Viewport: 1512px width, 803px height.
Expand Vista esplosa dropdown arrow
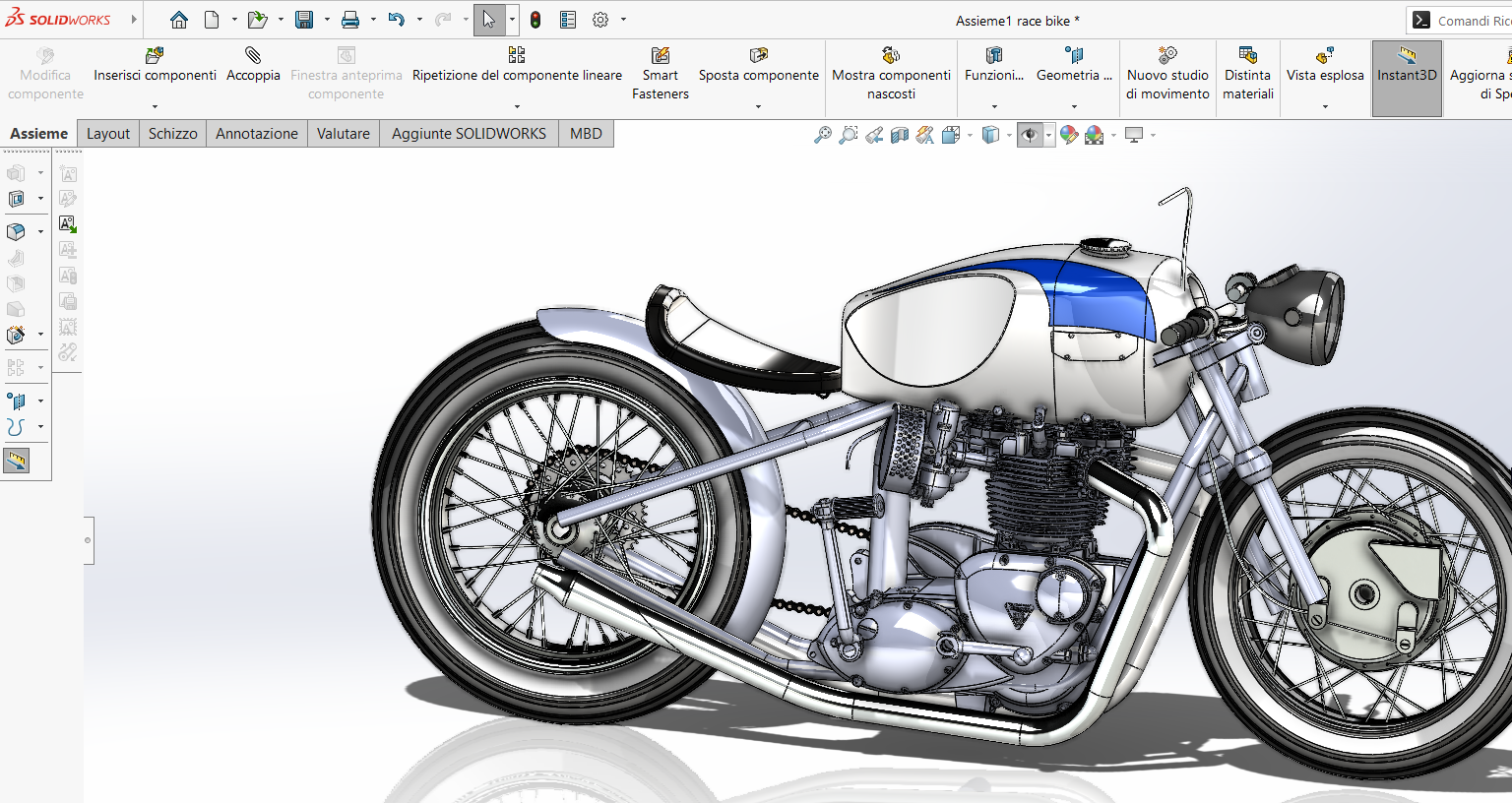coord(1325,106)
